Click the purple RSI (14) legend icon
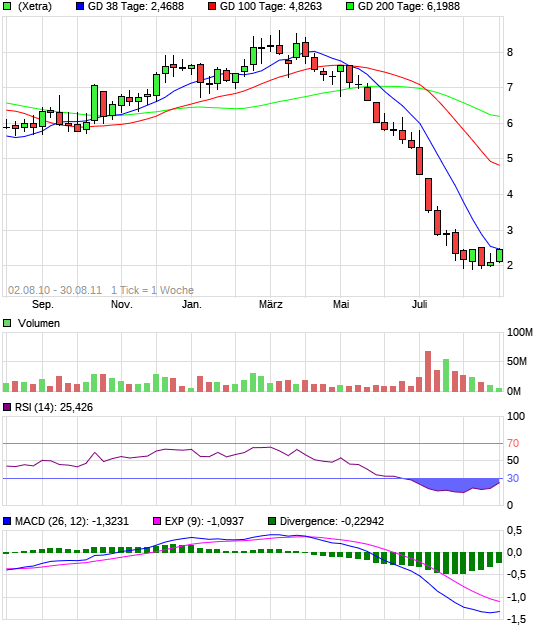545x629 pixels. (x=7, y=408)
